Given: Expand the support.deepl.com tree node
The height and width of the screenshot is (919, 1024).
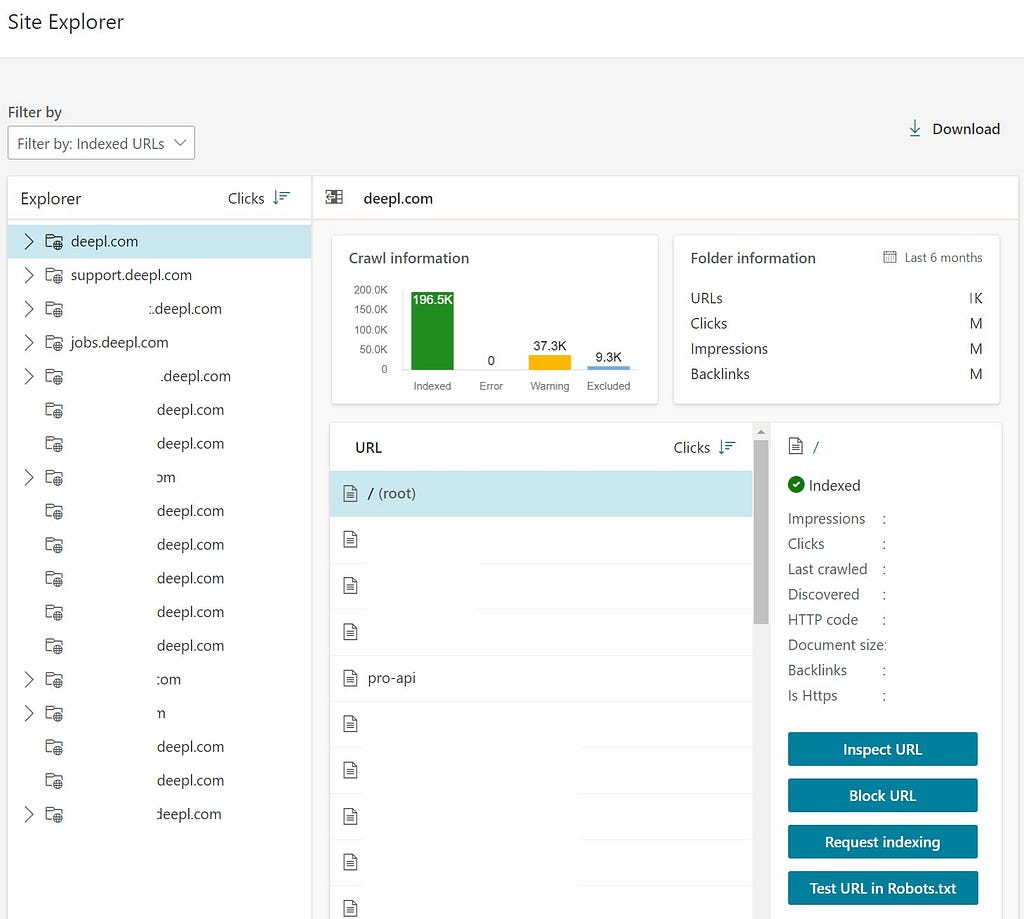Looking at the screenshot, I should pyautogui.click(x=28, y=275).
